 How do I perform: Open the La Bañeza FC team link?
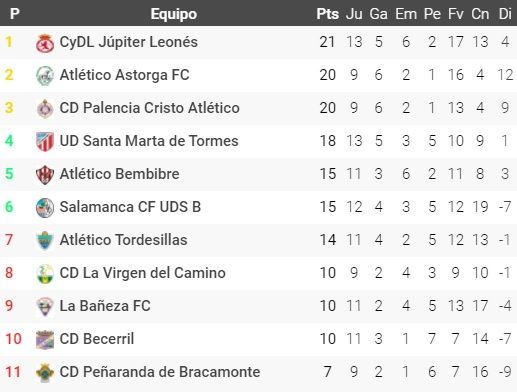coord(105,306)
